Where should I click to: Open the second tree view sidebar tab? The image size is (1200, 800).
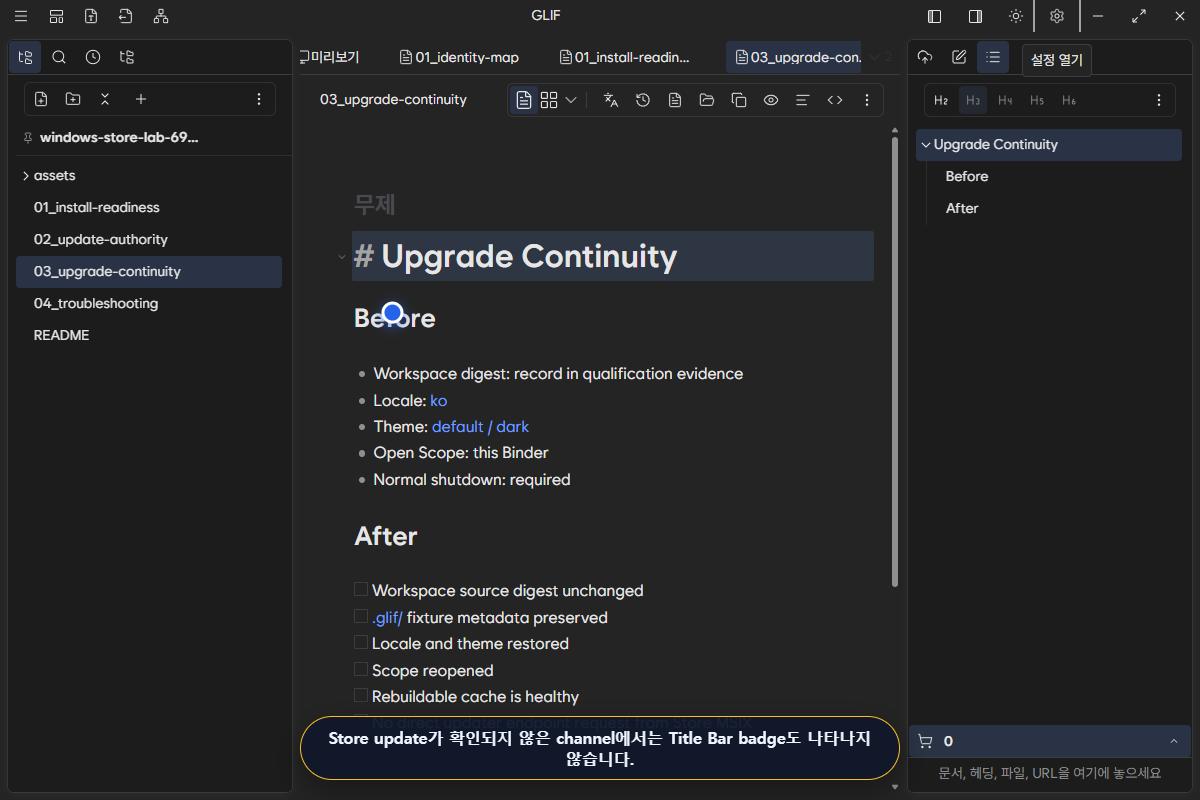127,57
